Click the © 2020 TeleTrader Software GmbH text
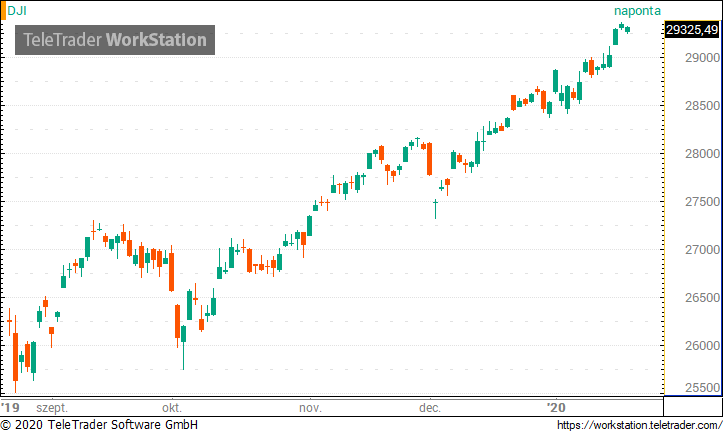Viewport: 723px width, 434px height. coord(99,425)
